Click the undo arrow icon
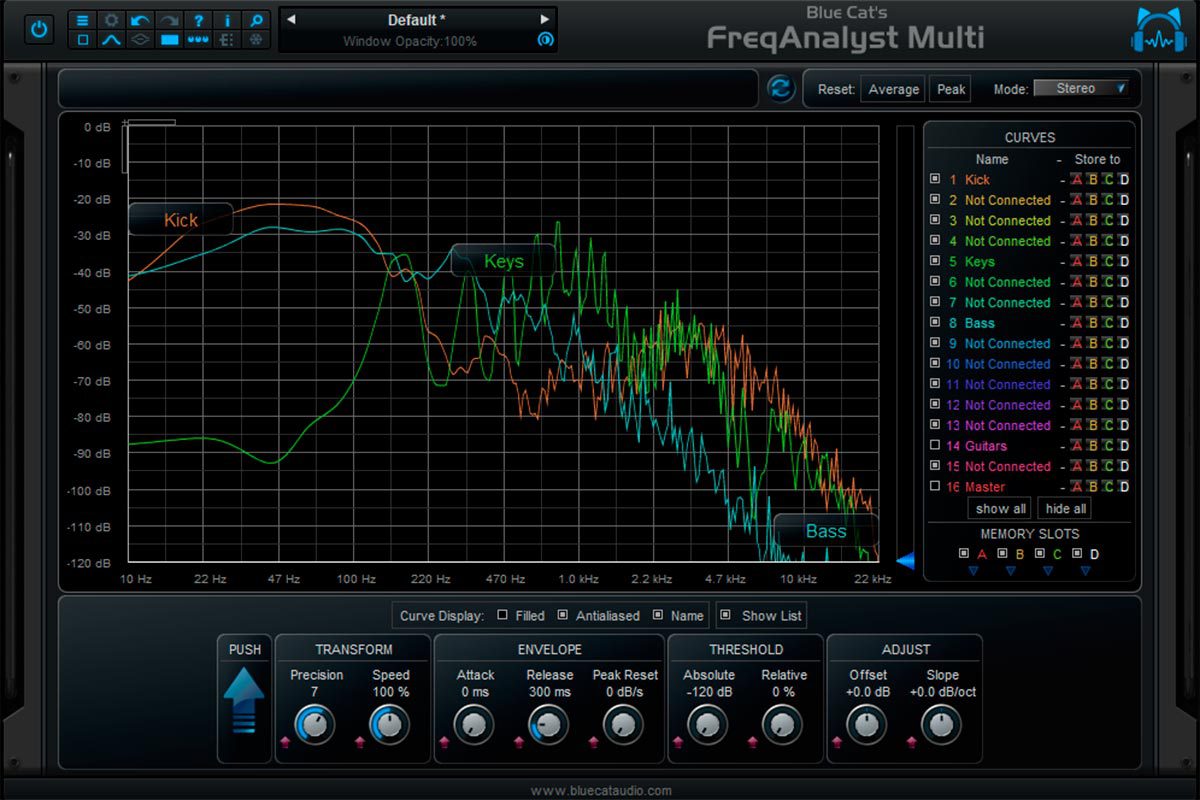This screenshot has width=1200, height=800. point(141,20)
